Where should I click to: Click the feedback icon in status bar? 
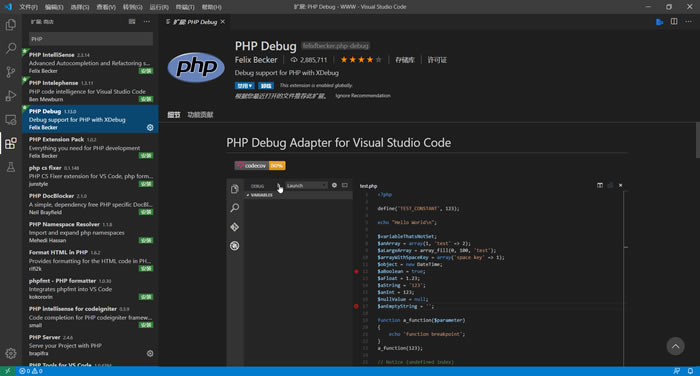pos(677,371)
